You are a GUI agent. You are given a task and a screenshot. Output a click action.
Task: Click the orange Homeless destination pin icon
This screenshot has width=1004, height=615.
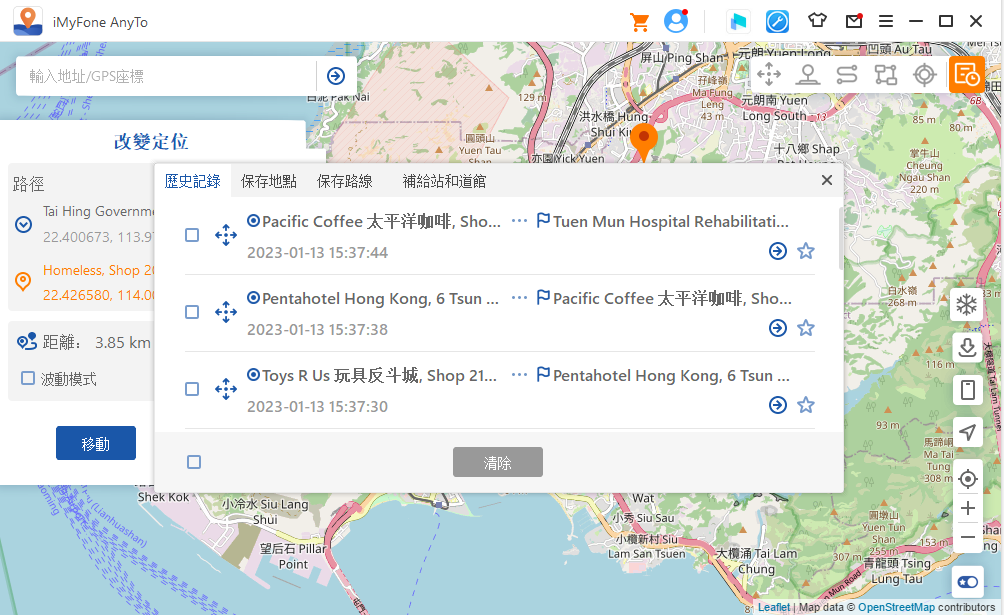pos(23,281)
